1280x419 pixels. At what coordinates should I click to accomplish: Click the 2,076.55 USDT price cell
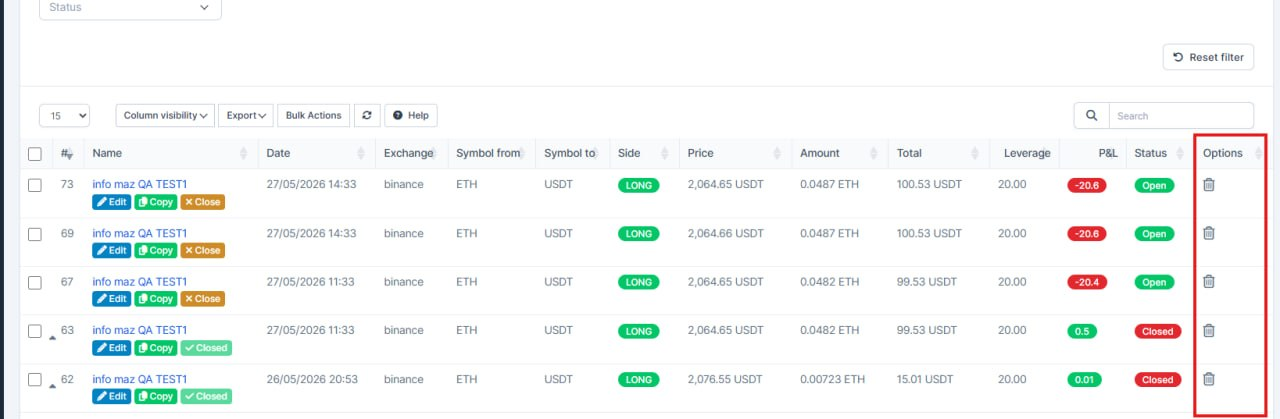pyautogui.click(x=725, y=379)
